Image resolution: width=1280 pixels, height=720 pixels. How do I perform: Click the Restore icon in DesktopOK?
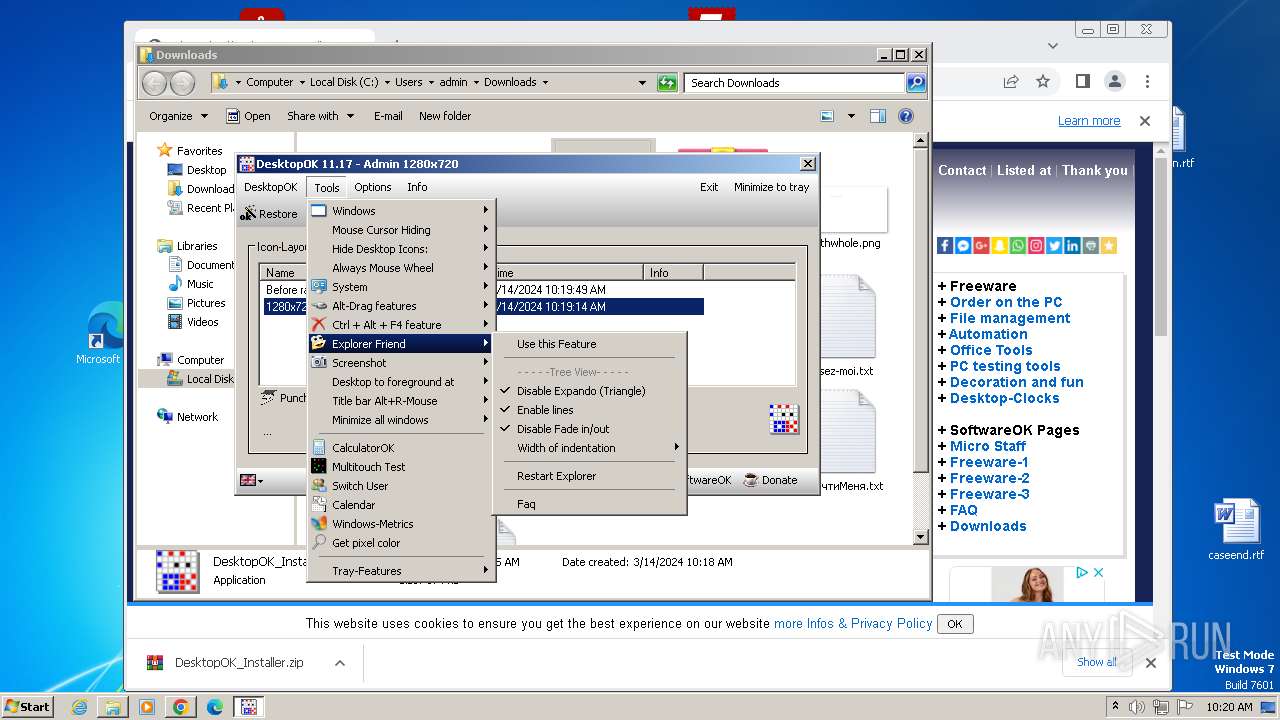[x=248, y=213]
